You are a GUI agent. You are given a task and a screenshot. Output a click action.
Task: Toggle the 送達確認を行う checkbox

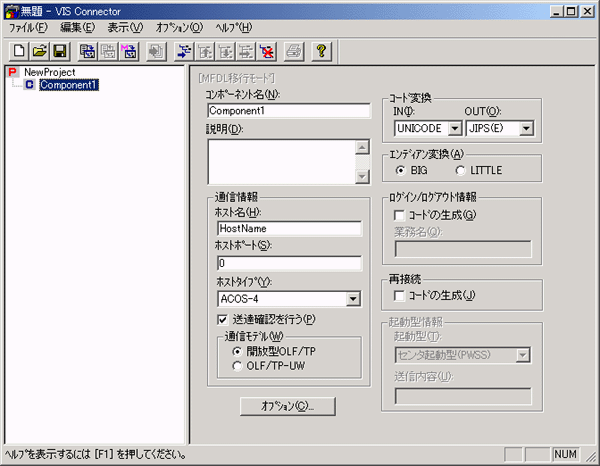click(x=223, y=319)
